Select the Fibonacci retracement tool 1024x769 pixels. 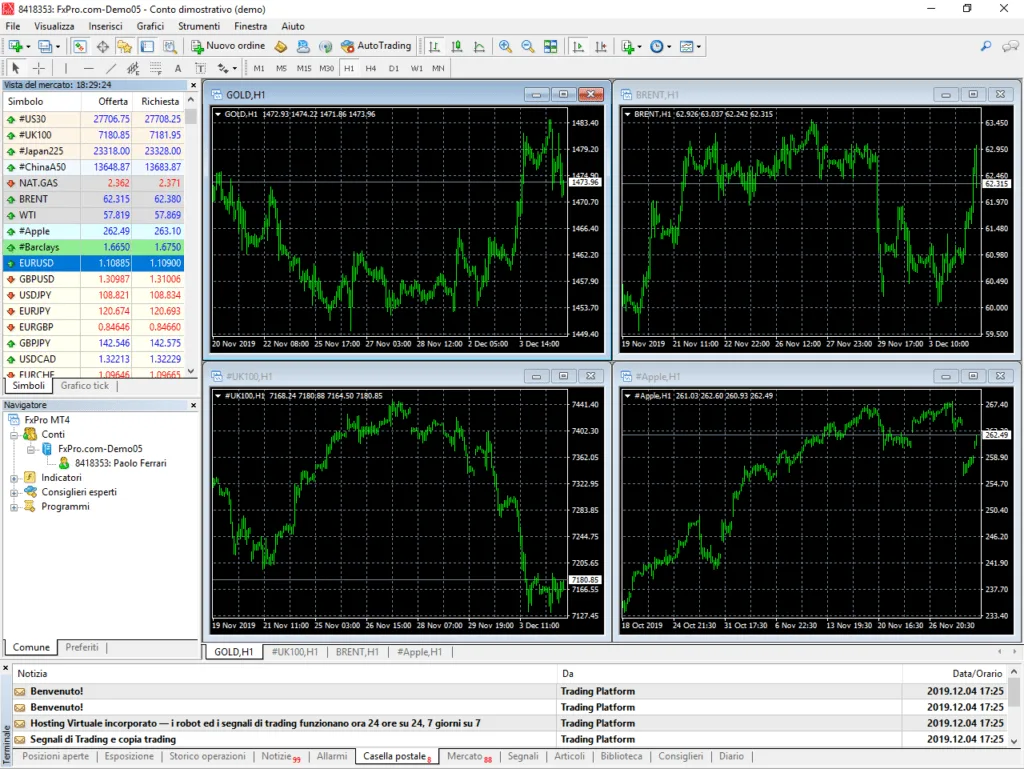pyautogui.click(x=155, y=68)
